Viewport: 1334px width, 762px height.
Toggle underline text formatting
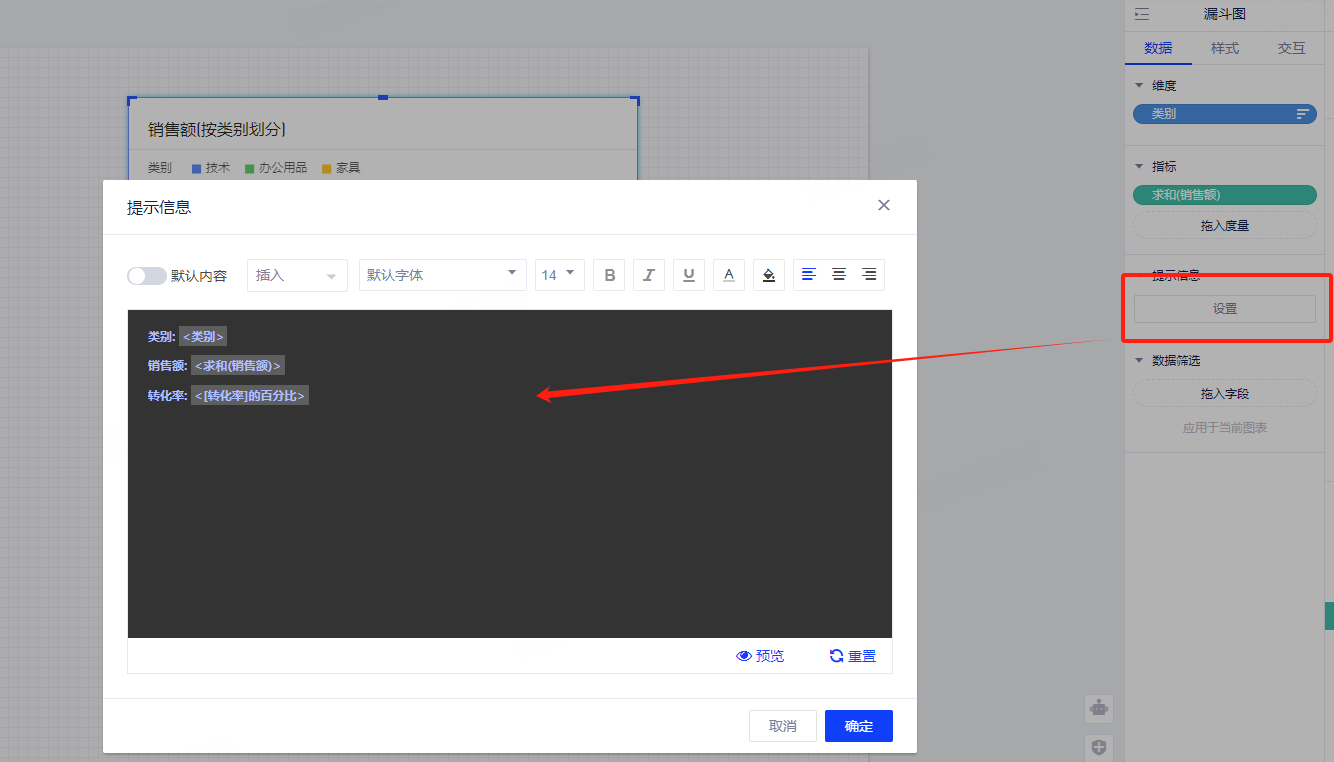coord(689,275)
